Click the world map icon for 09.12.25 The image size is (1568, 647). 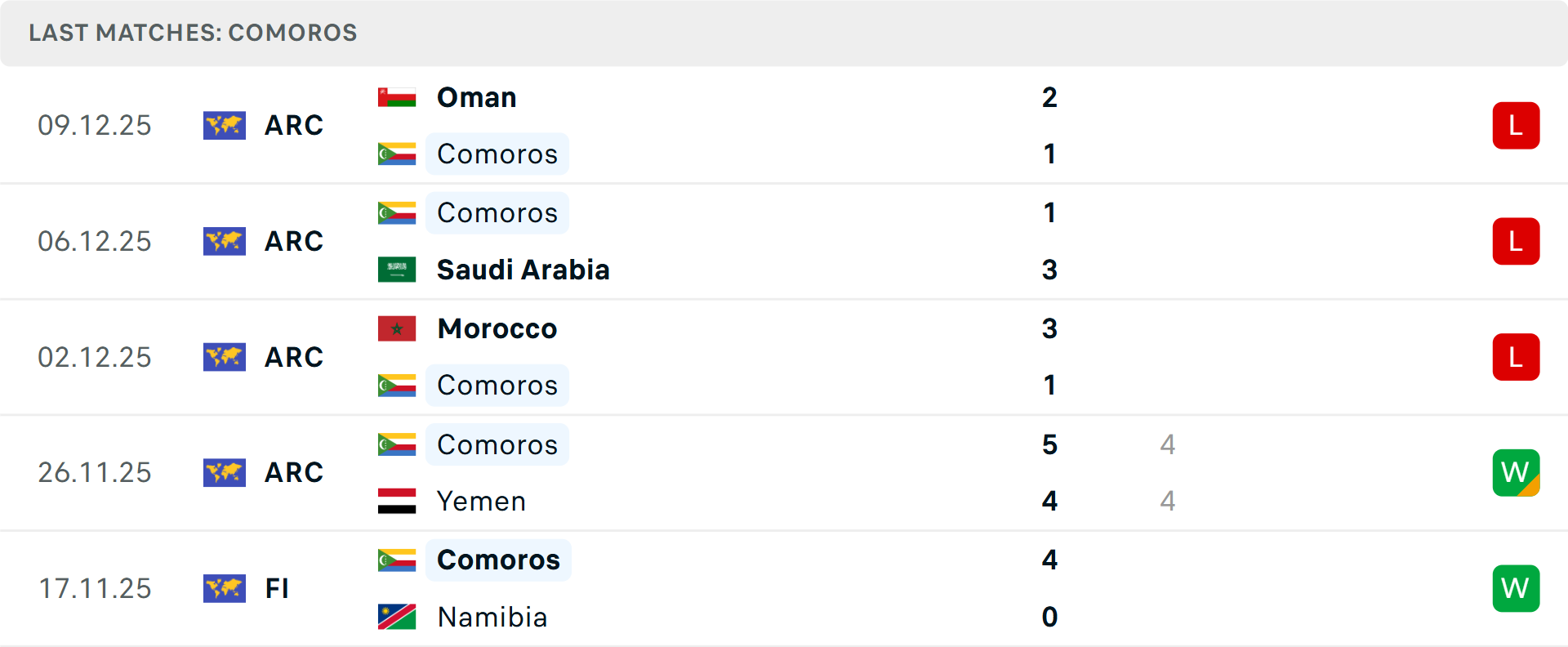[225, 125]
